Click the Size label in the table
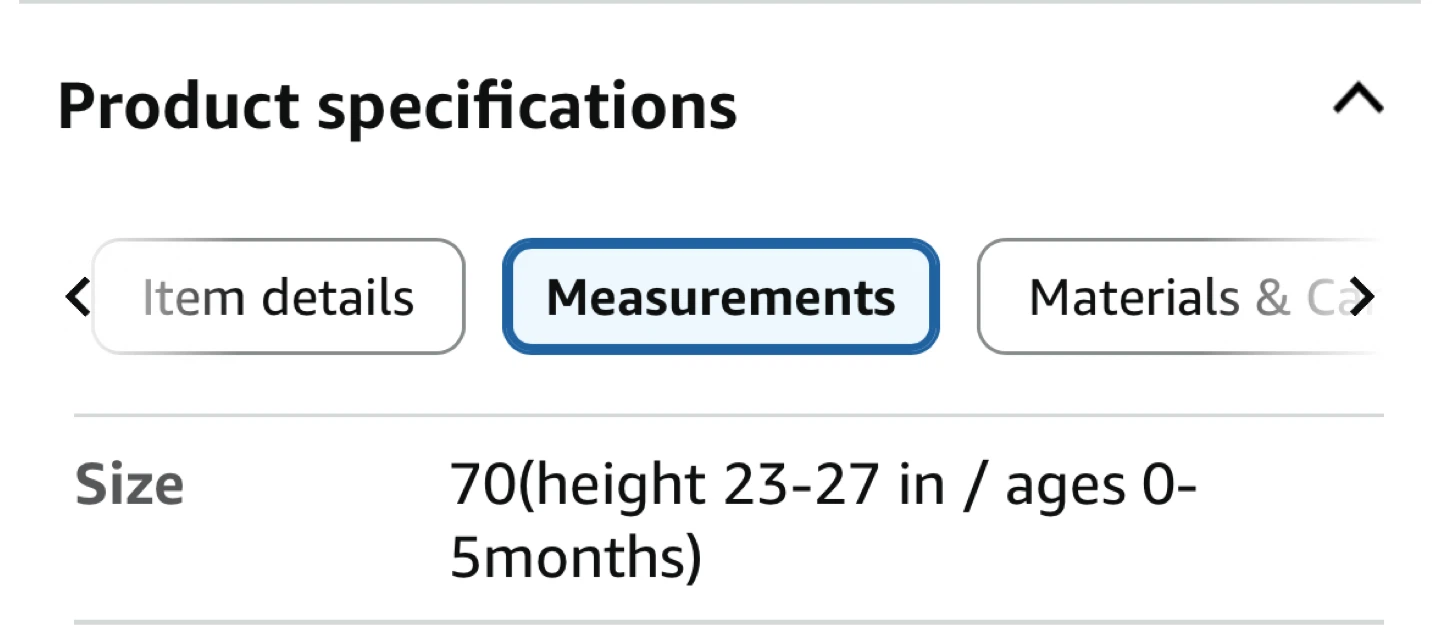This screenshot has width=1440, height=638. pos(129,487)
